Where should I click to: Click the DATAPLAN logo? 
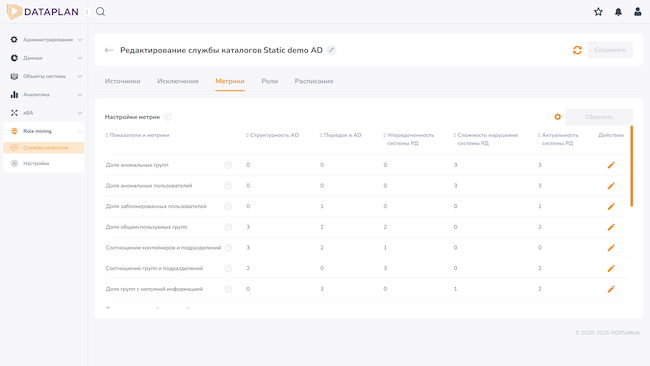click(42, 12)
